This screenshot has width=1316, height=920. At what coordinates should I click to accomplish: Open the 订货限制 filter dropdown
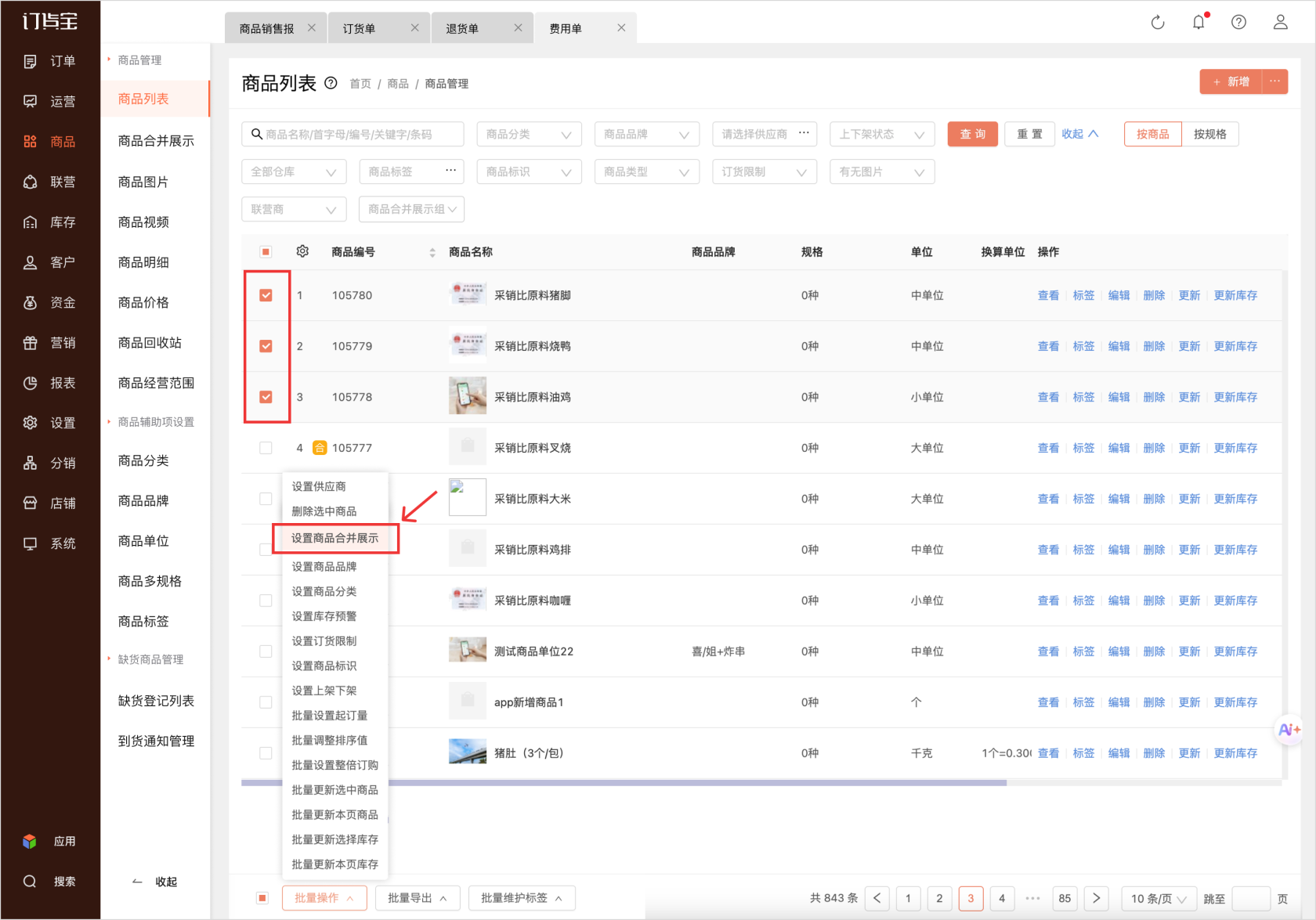pyautogui.click(x=765, y=171)
